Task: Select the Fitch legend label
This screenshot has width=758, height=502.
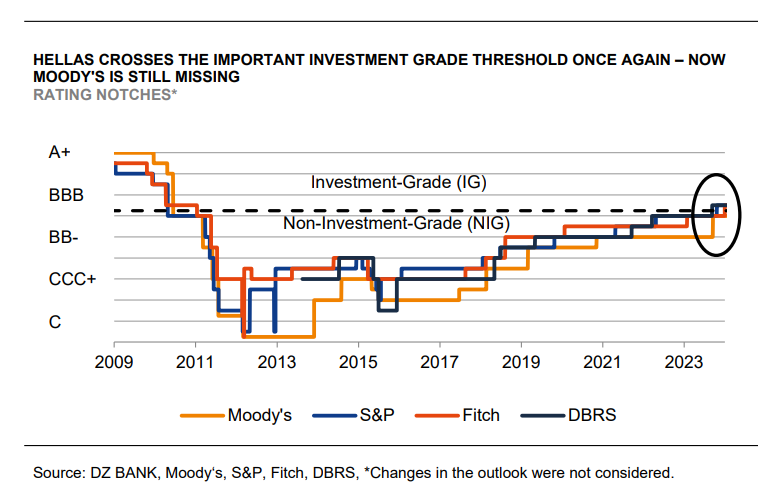Action: click(x=481, y=415)
